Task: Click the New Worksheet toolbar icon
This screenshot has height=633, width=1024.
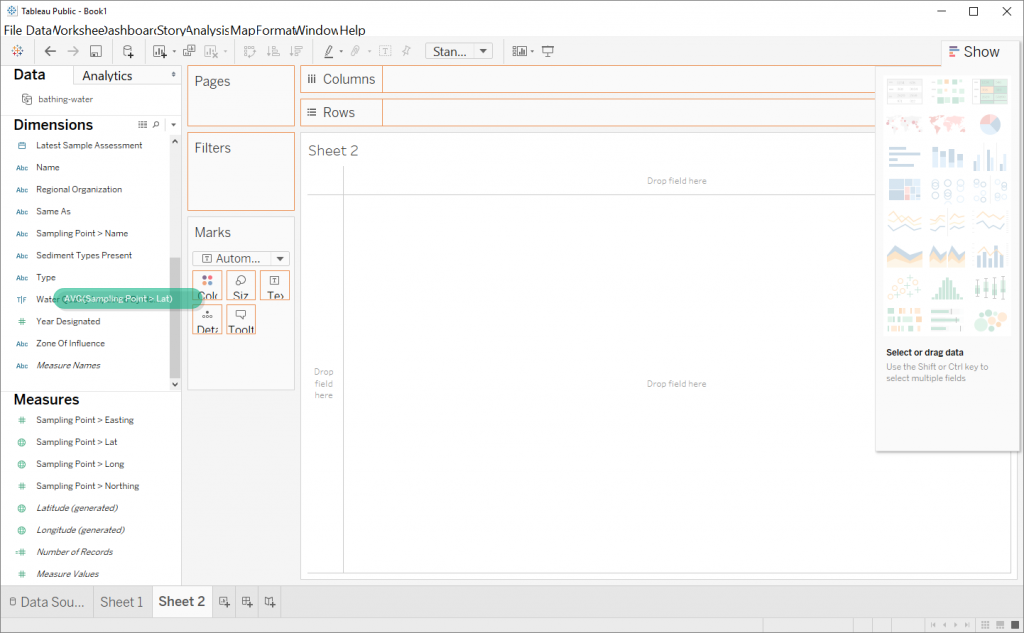Action: (x=160, y=51)
